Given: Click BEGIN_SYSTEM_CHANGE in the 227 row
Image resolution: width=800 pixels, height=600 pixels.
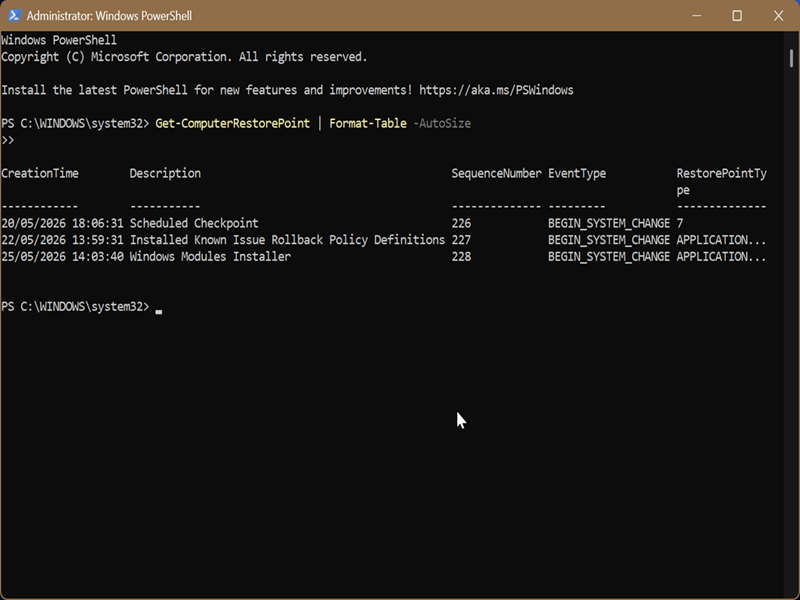Looking at the screenshot, I should [x=609, y=240].
